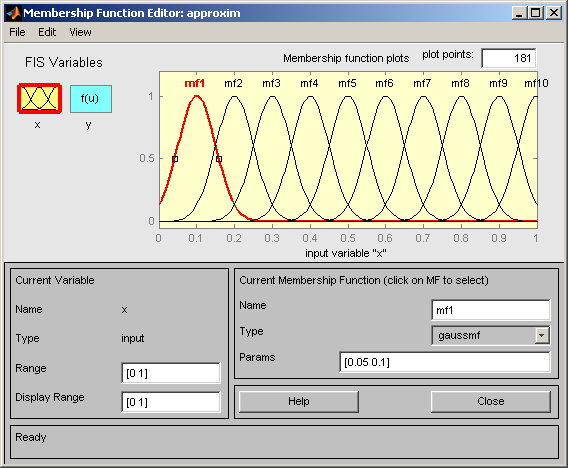Viewport: 568px width, 468px height.
Task: Click the 0.5 x-axis tick label
Action: pyautogui.click(x=348, y=238)
